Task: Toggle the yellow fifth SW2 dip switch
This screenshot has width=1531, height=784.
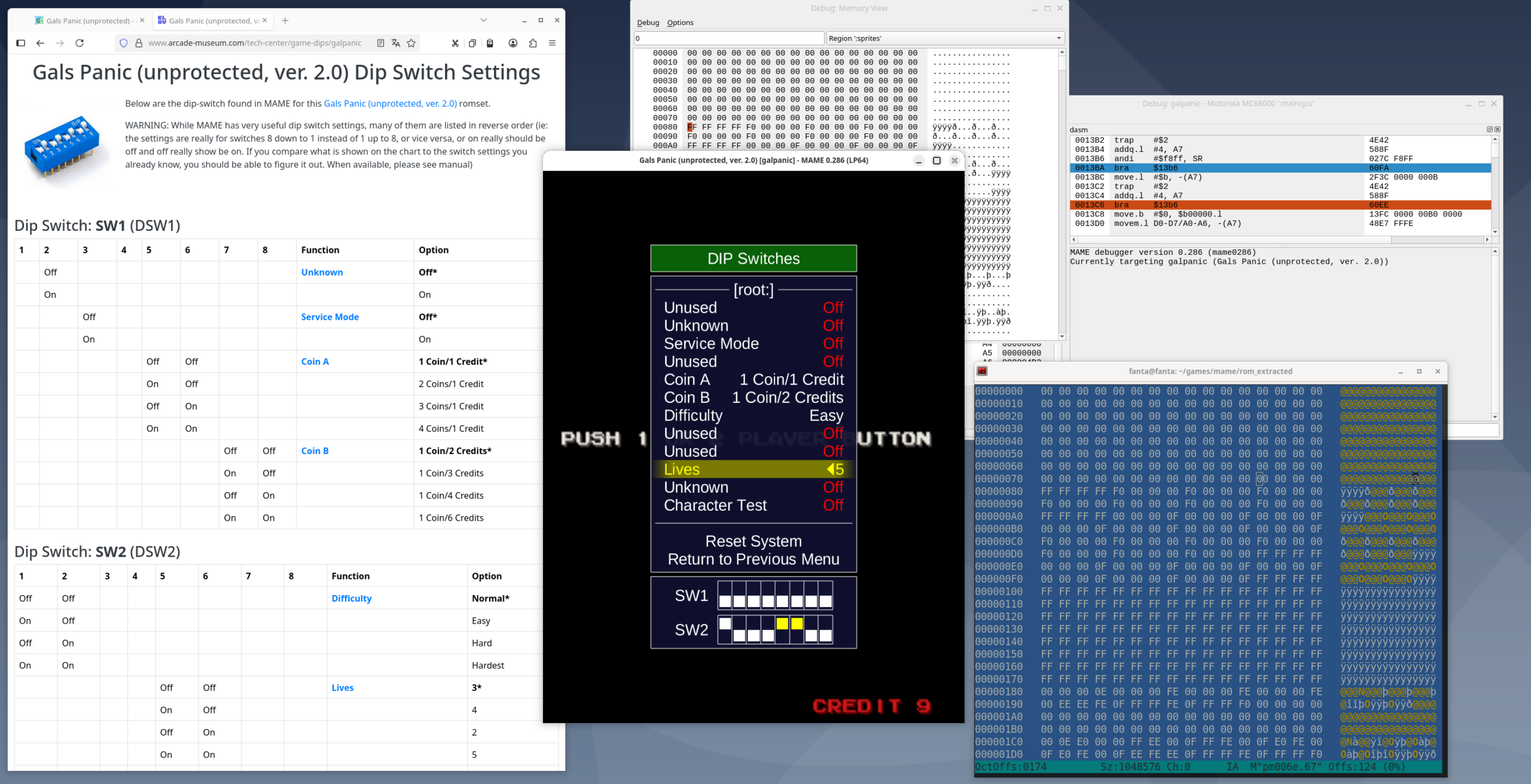Action: [x=782, y=629]
